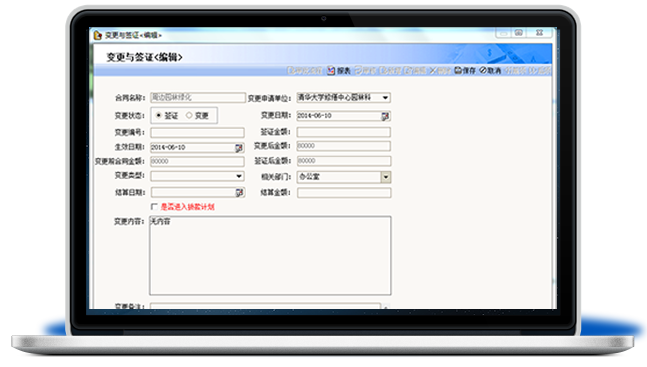647x367 pixels.
Task: Open calendar picker for 生效日期
Action: point(238,148)
